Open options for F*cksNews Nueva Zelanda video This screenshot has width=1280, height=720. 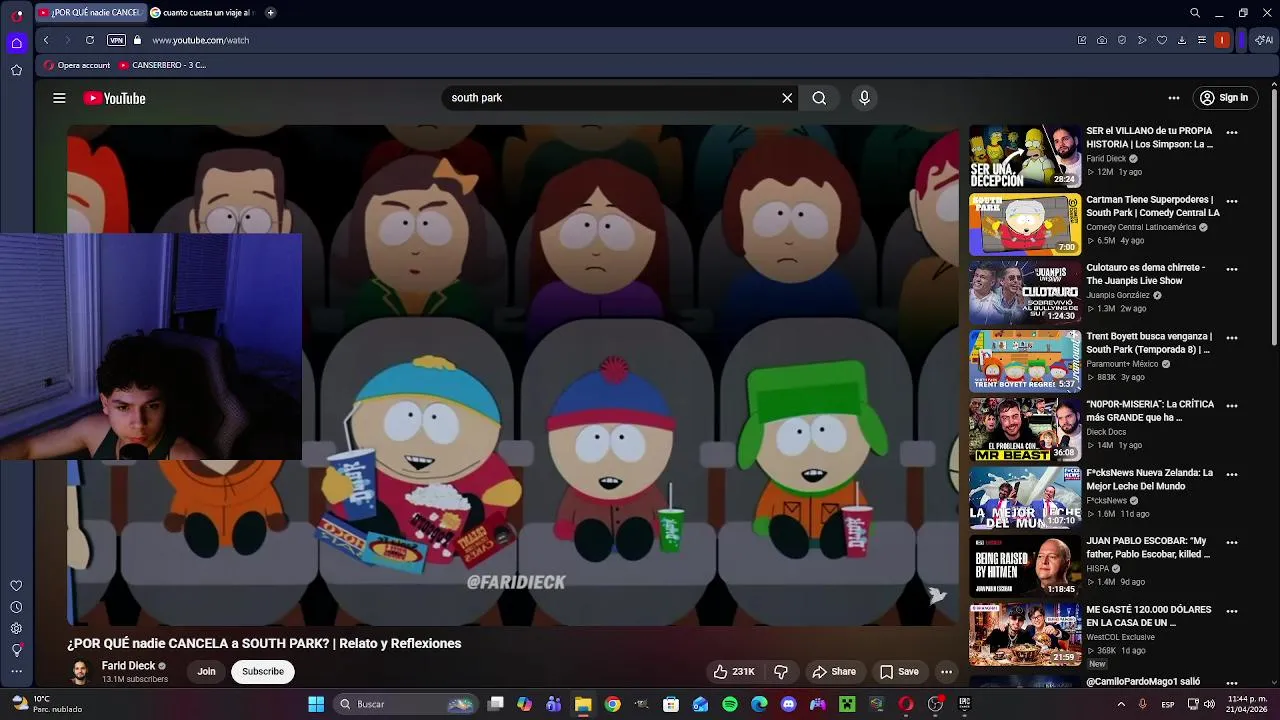coord(1232,474)
